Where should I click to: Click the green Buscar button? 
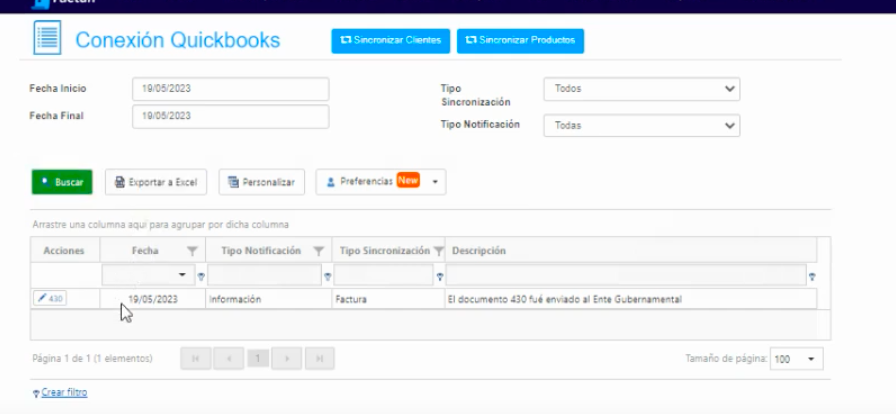coord(62,182)
